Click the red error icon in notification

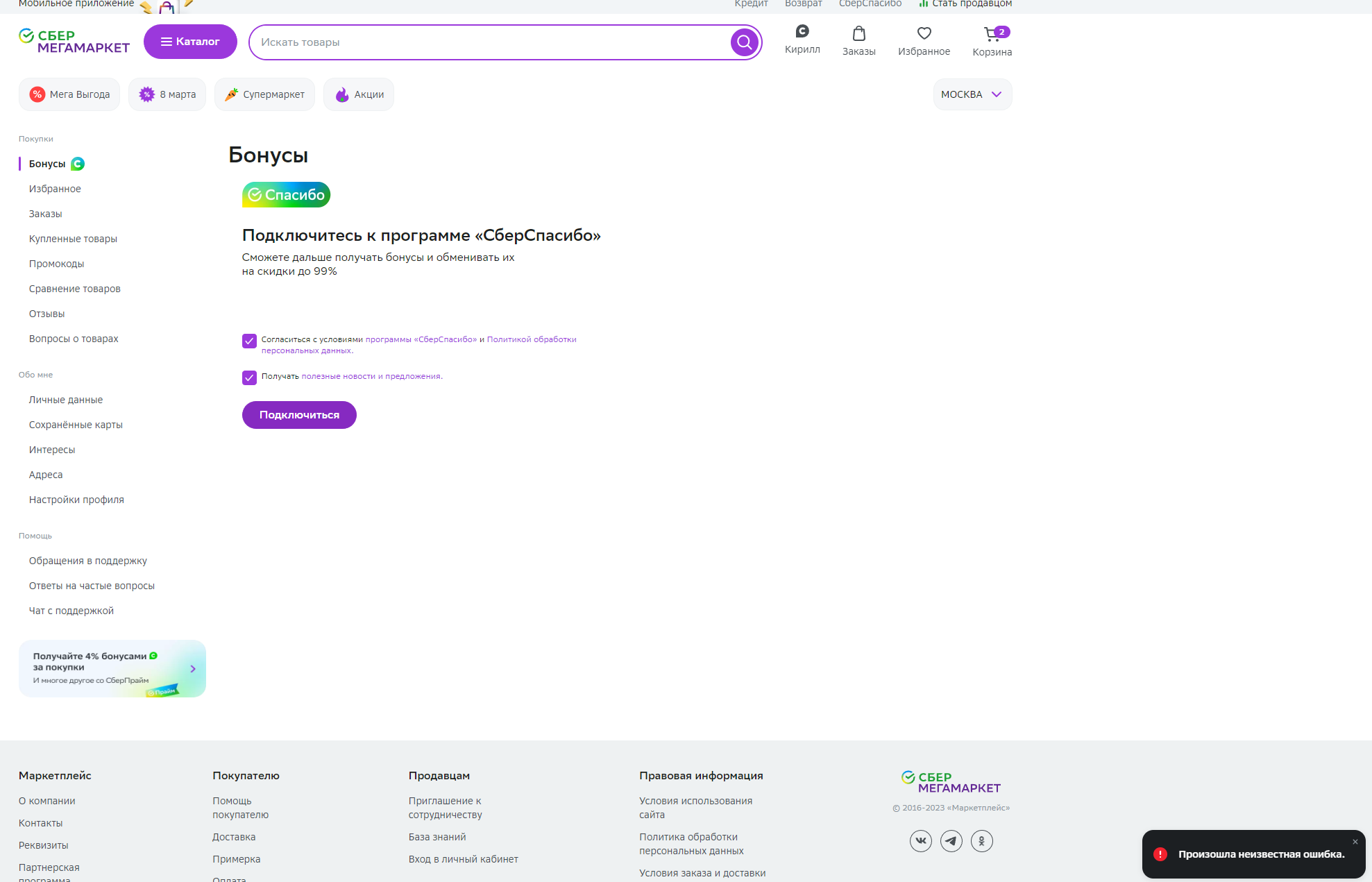[x=1160, y=854]
